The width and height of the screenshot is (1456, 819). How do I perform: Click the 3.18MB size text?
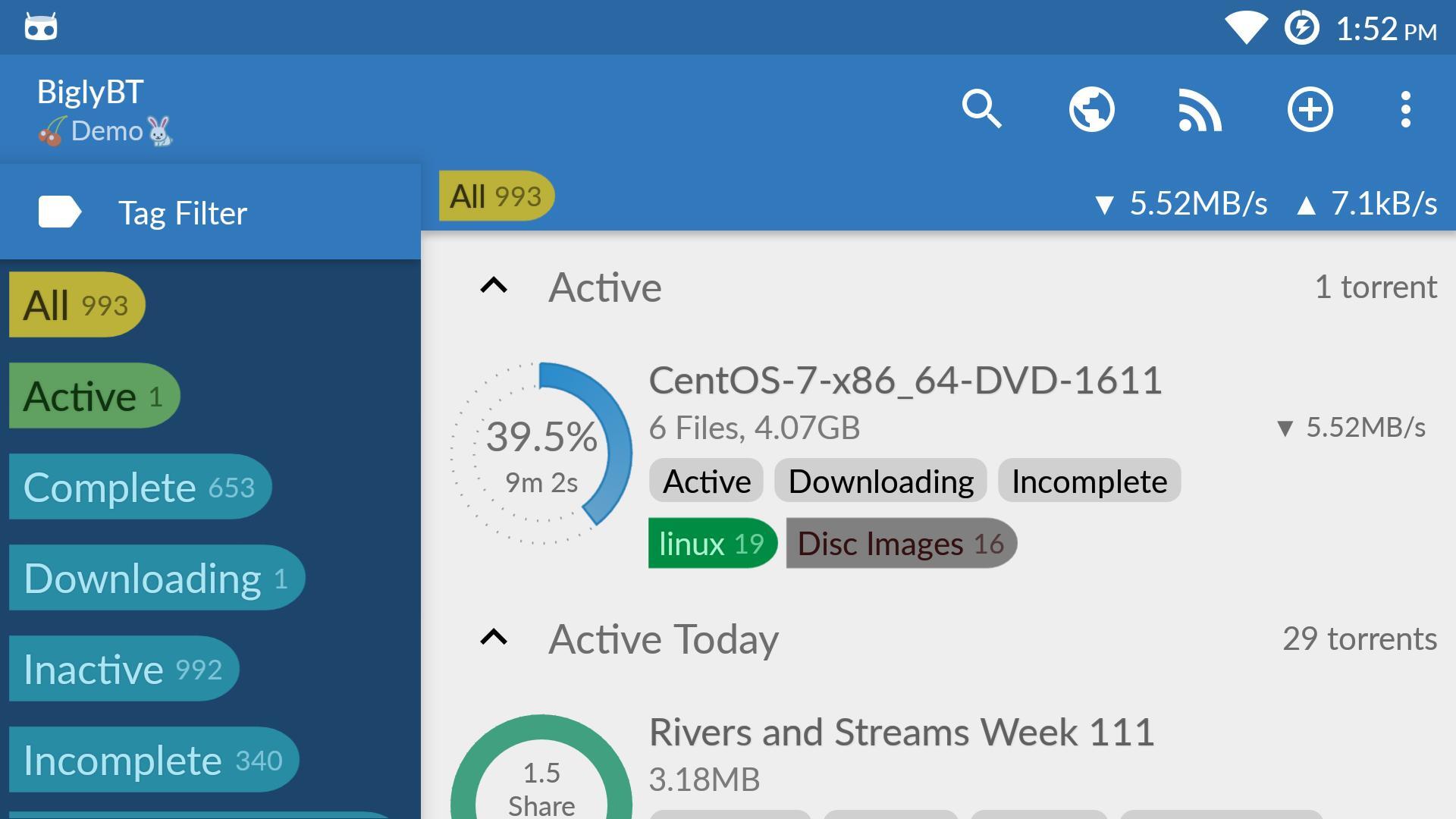[704, 780]
